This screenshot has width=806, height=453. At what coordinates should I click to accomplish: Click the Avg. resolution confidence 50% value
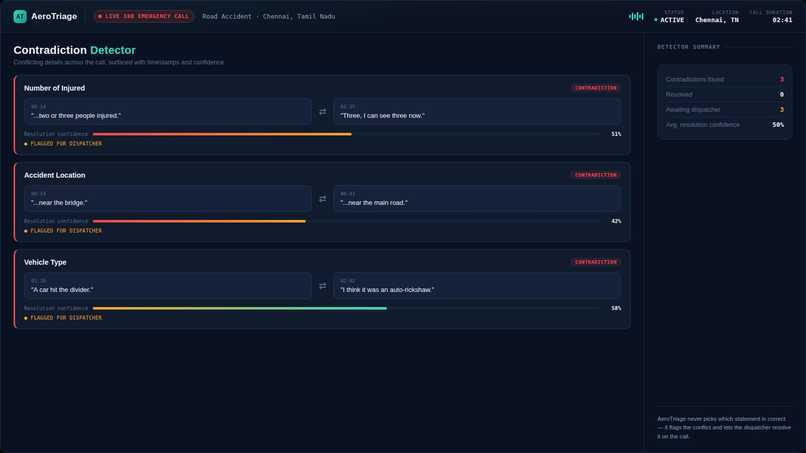click(x=778, y=125)
